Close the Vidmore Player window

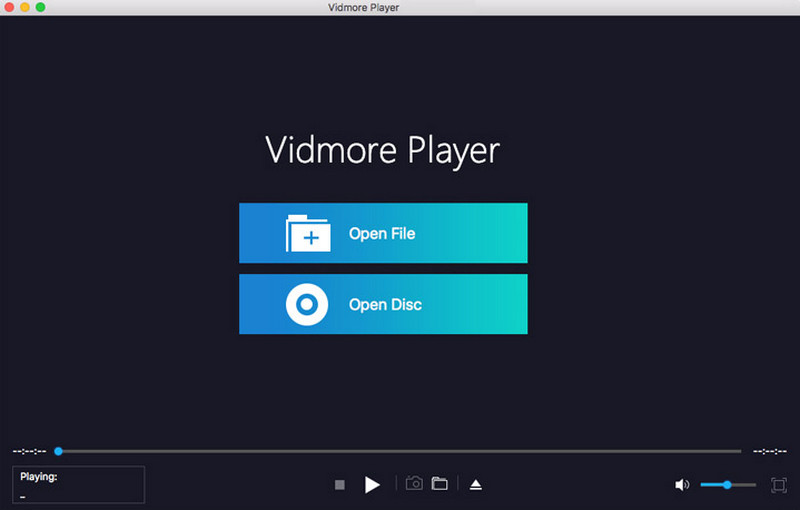tap(9, 7)
